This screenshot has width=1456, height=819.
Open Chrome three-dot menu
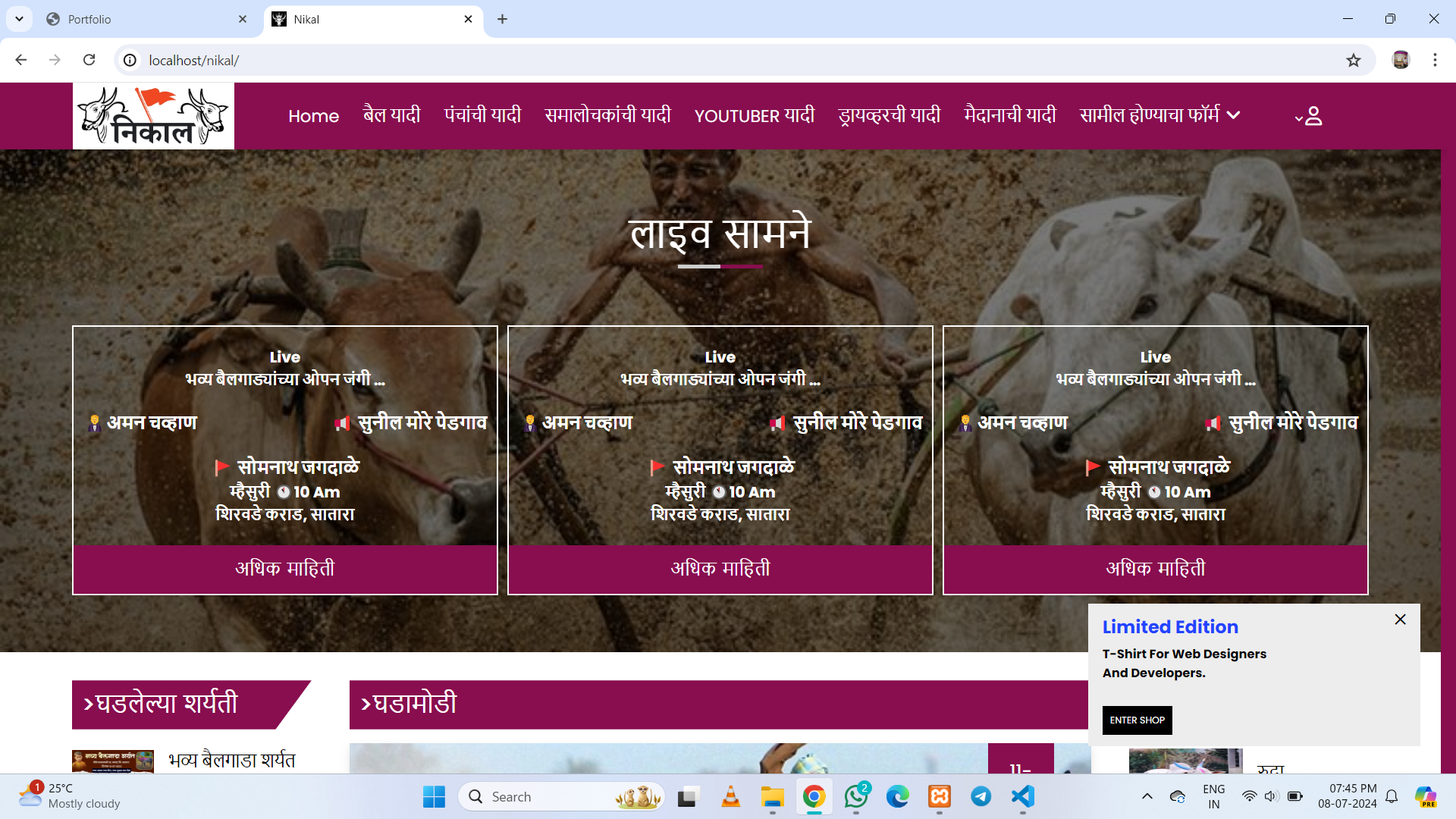[1435, 60]
